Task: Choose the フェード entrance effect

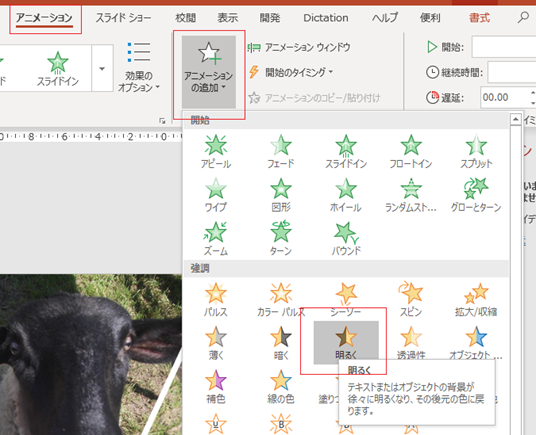Action: (281, 152)
